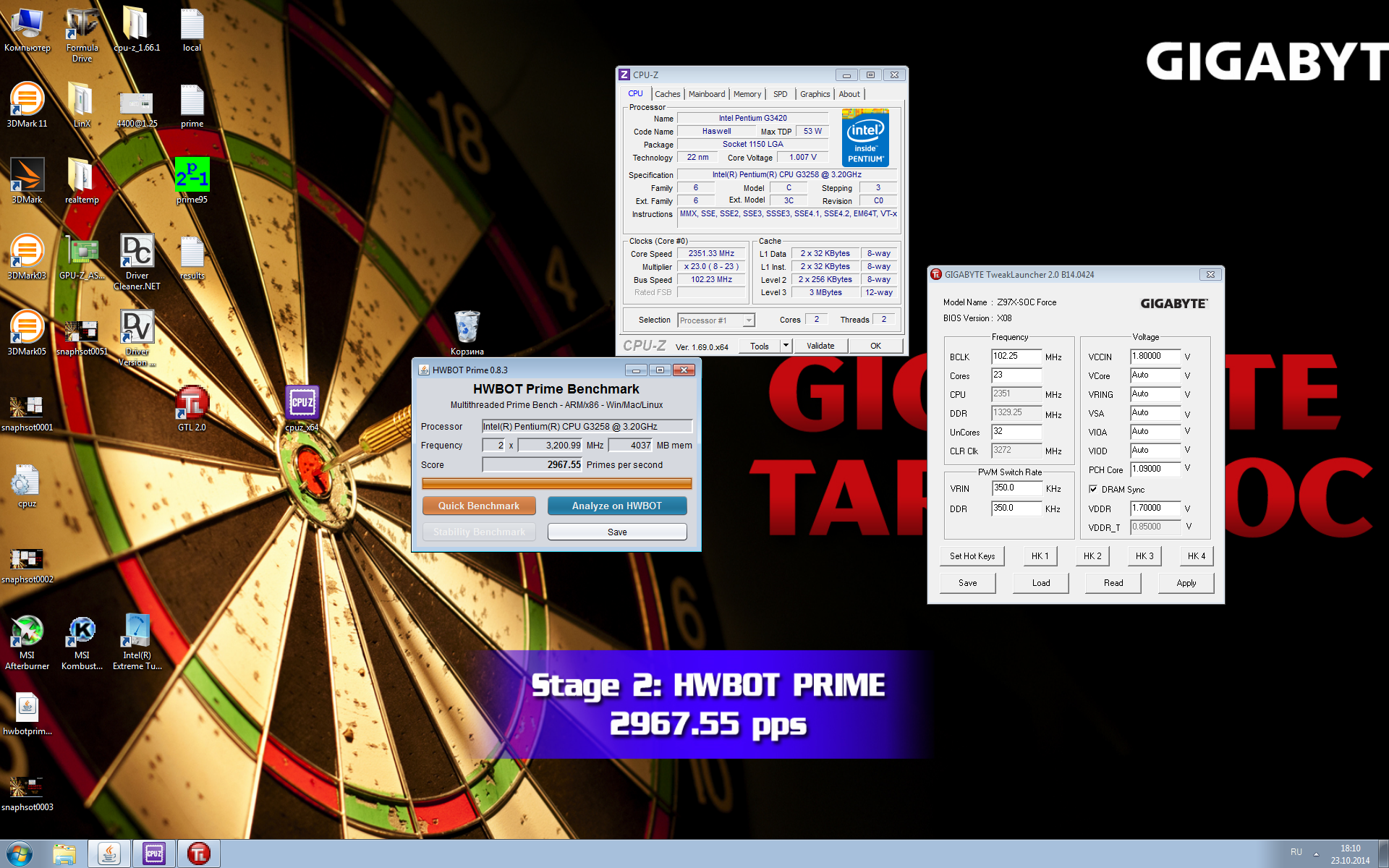This screenshot has width=1389, height=868.
Task: Open the cpu-z_1.66.1 folder
Action: pyautogui.click(x=137, y=30)
